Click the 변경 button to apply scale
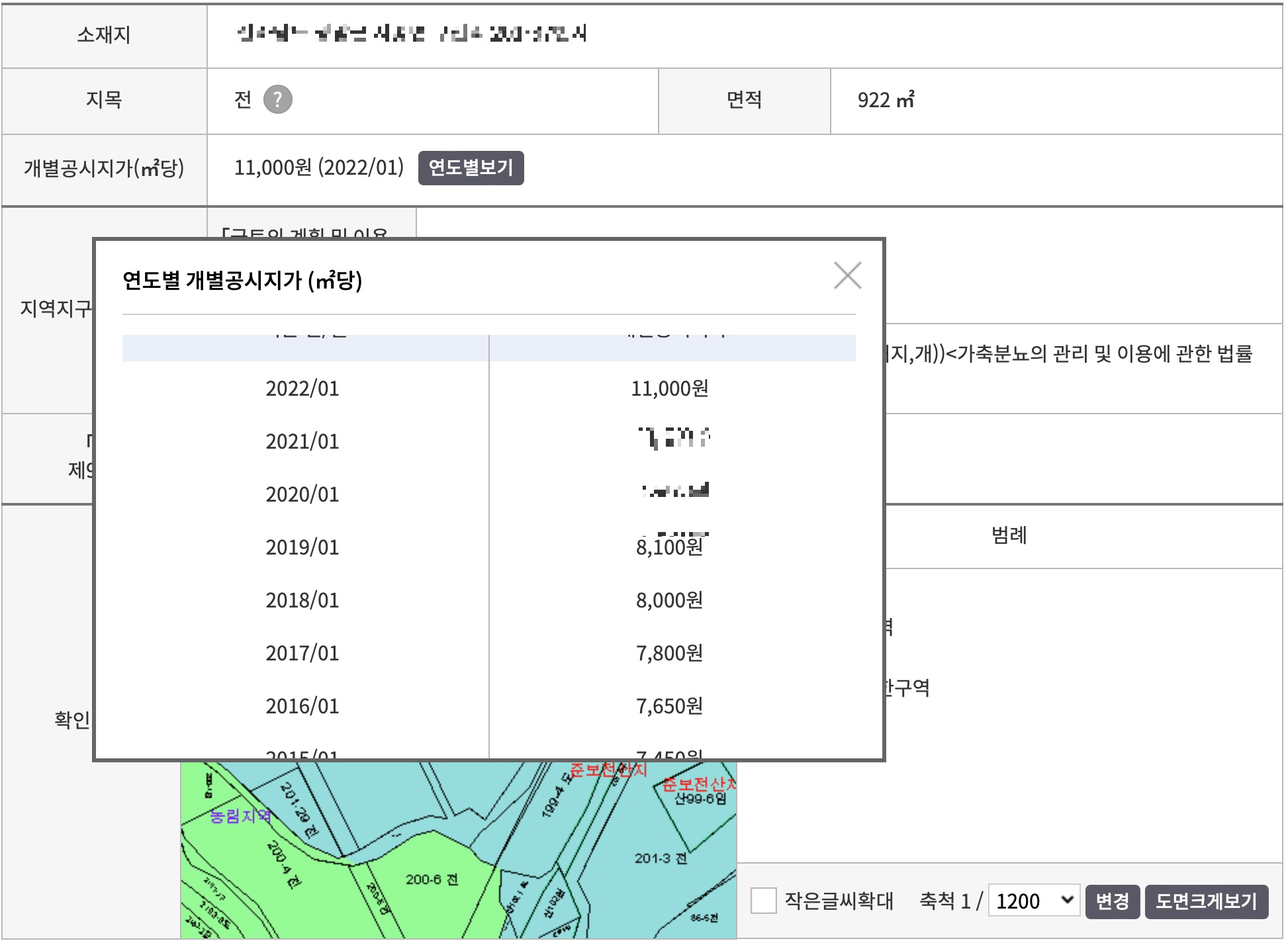The image size is (1288, 941). [1113, 901]
